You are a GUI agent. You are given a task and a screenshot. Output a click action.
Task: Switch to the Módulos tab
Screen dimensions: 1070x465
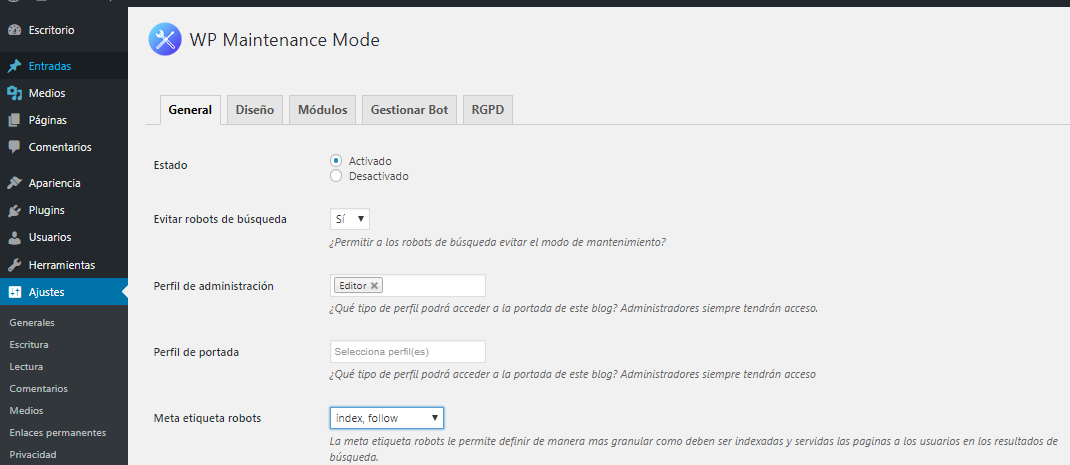pyautogui.click(x=322, y=110)
